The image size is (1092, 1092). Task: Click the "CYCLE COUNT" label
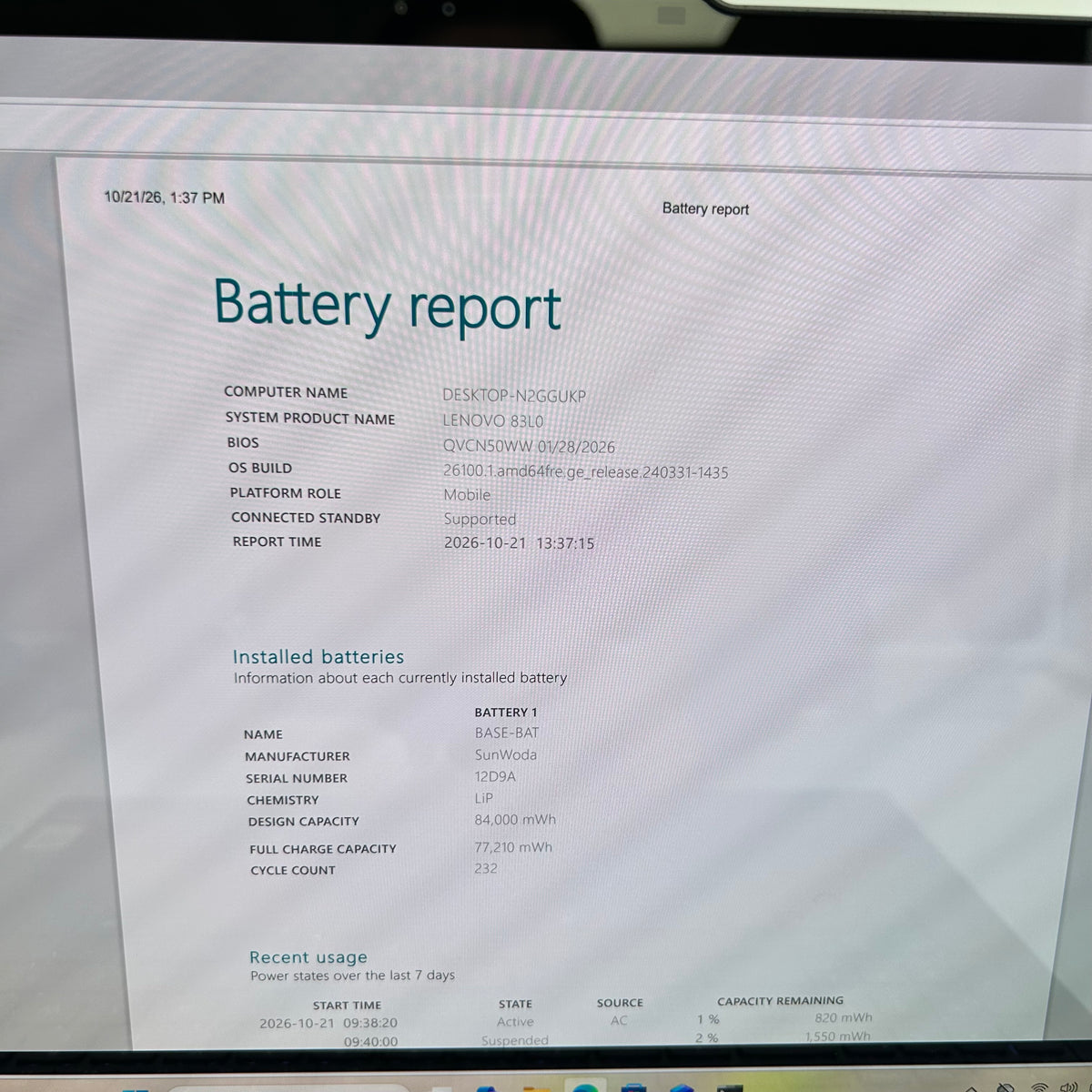293,871
